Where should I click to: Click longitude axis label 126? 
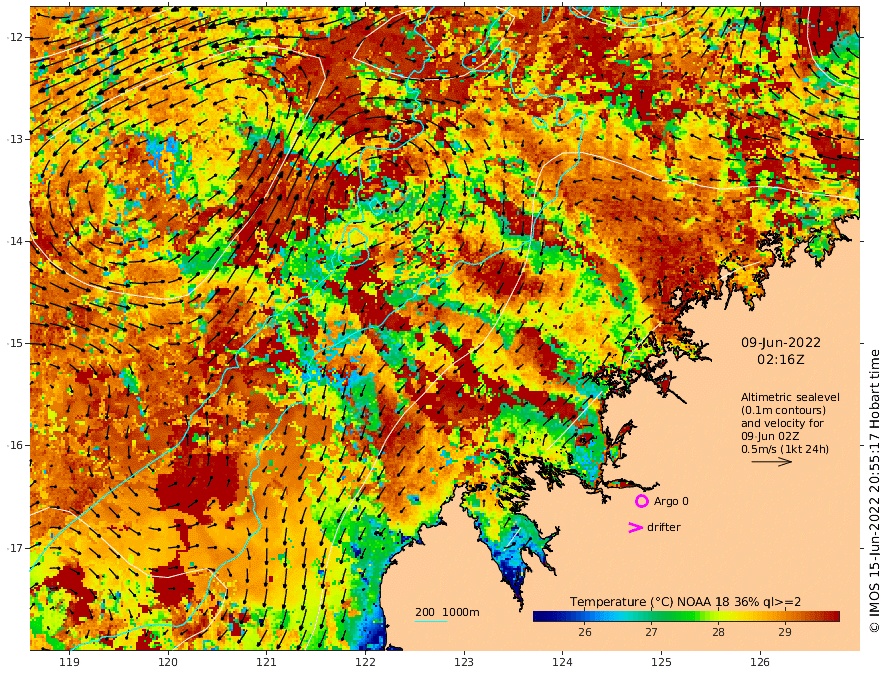coord(760,663)
